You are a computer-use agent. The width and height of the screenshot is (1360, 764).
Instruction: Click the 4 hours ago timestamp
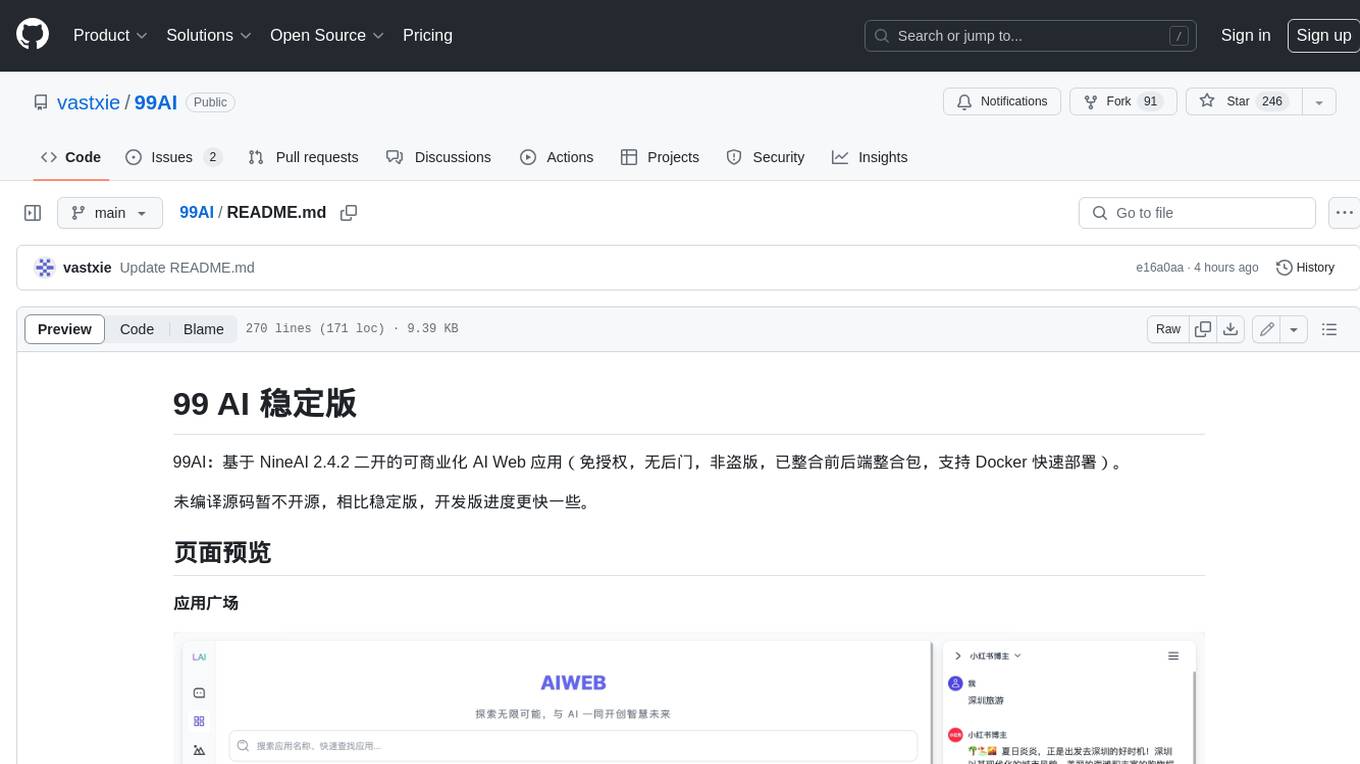click(1225, 268)
